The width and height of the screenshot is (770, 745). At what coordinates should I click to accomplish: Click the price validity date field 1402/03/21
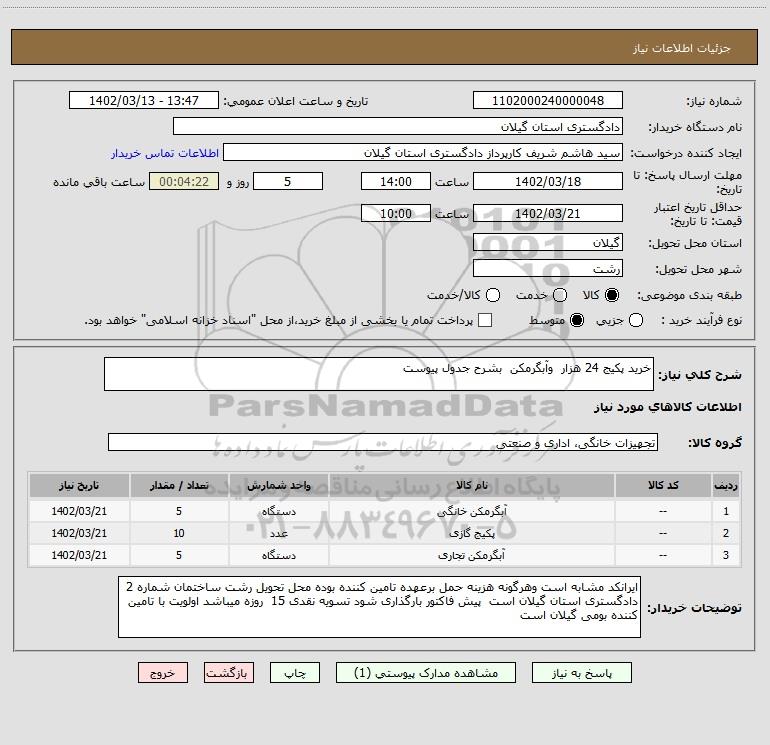click(548, 213)
